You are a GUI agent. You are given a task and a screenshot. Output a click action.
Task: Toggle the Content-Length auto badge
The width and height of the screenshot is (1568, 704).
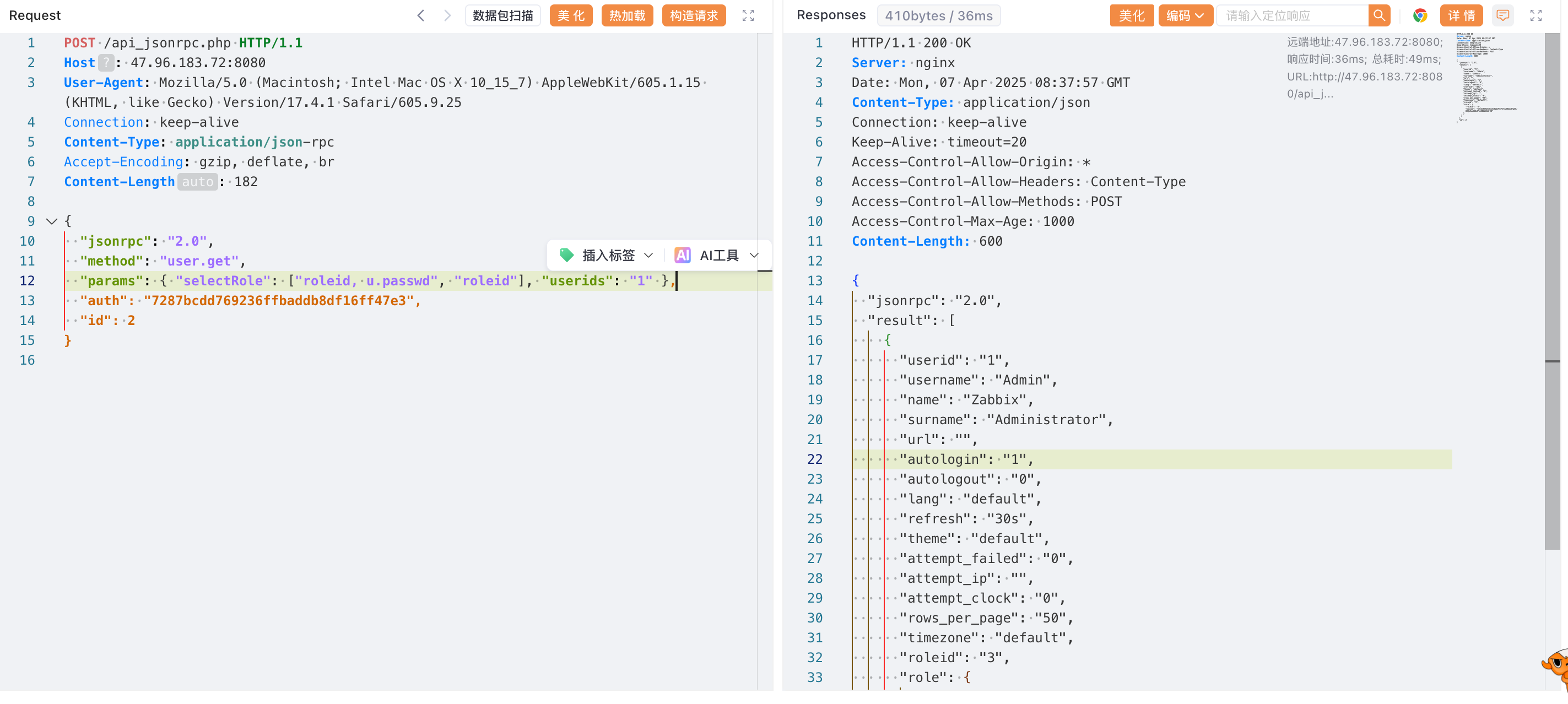[x=197, y=182]
